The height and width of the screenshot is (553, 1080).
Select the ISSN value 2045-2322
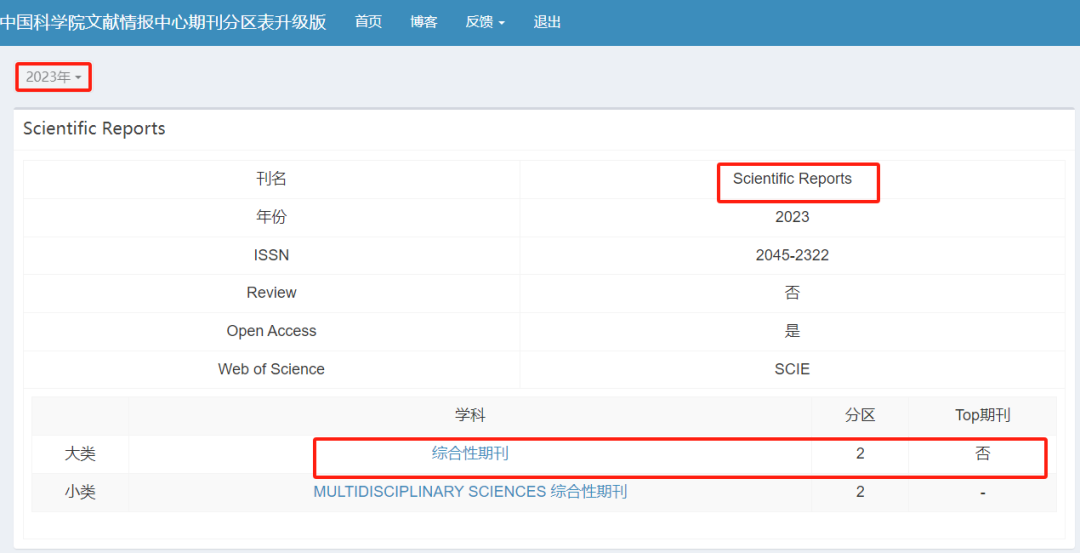pyautogui.click(x=792, y=255)
